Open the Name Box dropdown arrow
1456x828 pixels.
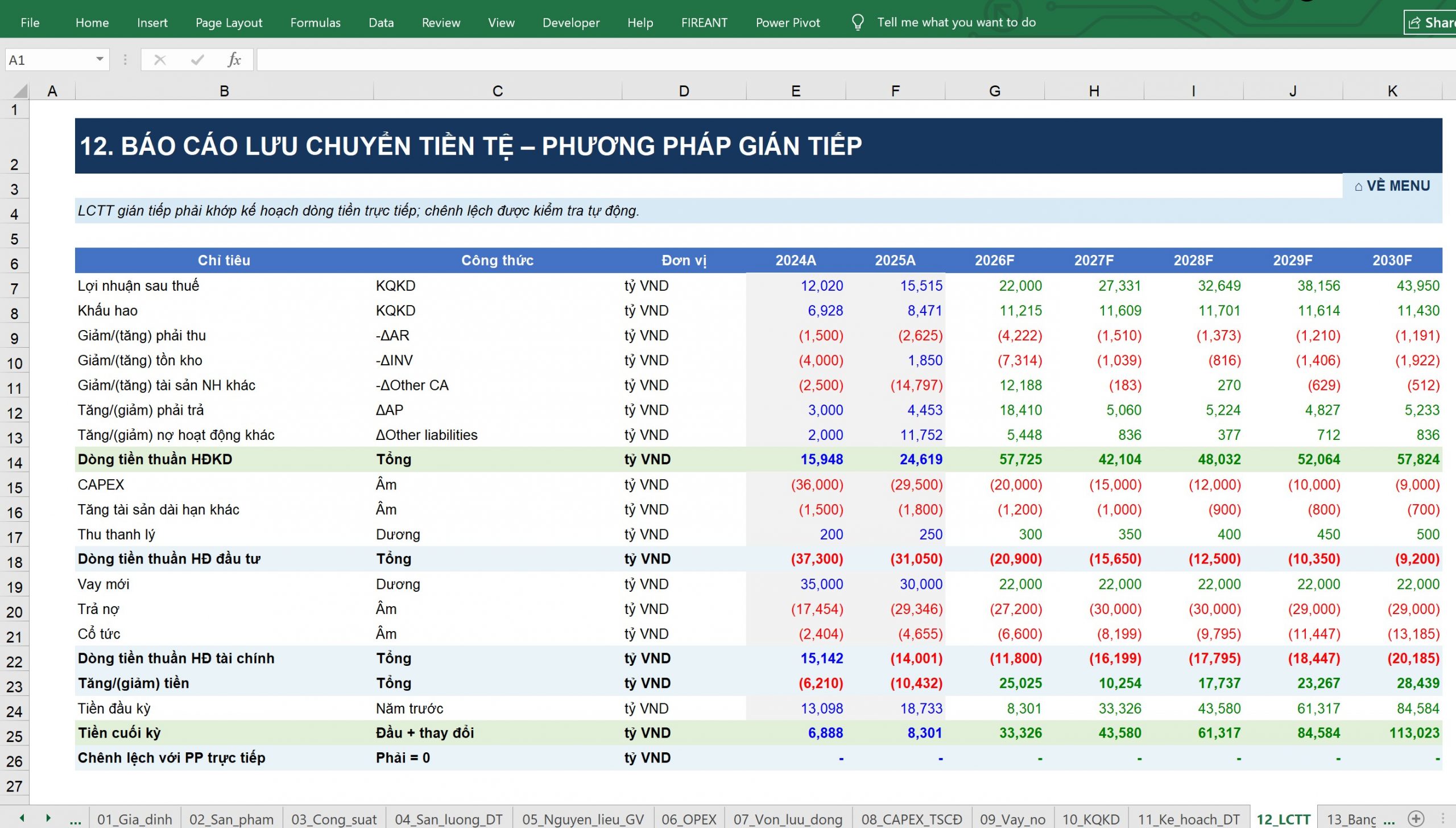pyautogui.click(x=100, y=59)
